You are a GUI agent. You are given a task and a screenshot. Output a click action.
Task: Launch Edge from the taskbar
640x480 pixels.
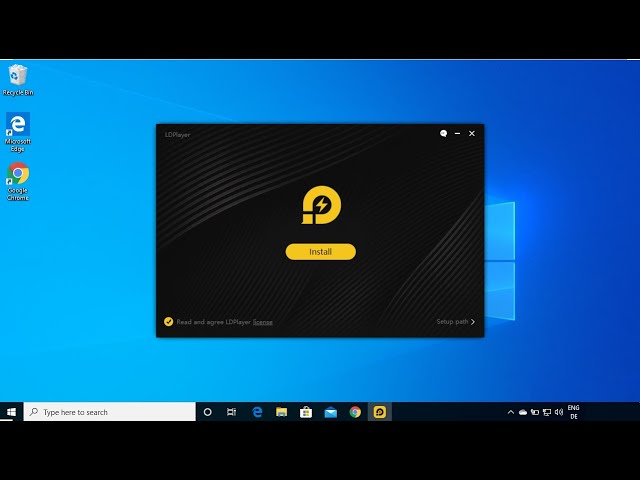pos(257,412)
